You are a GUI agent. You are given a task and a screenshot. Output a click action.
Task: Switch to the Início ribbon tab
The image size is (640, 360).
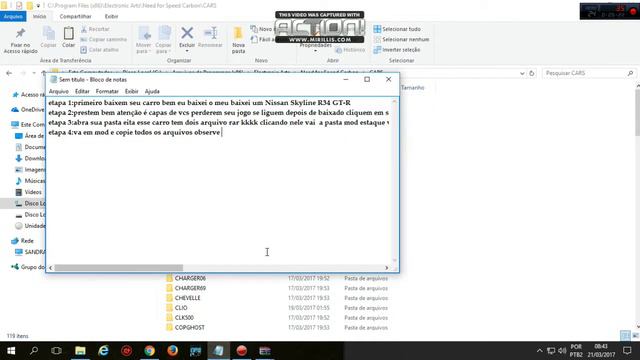tap(40, 16)
